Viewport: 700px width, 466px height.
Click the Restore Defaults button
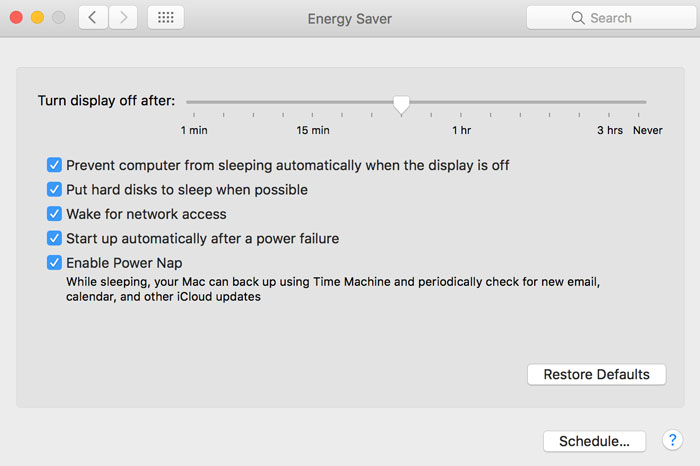(x=596, y=374)
